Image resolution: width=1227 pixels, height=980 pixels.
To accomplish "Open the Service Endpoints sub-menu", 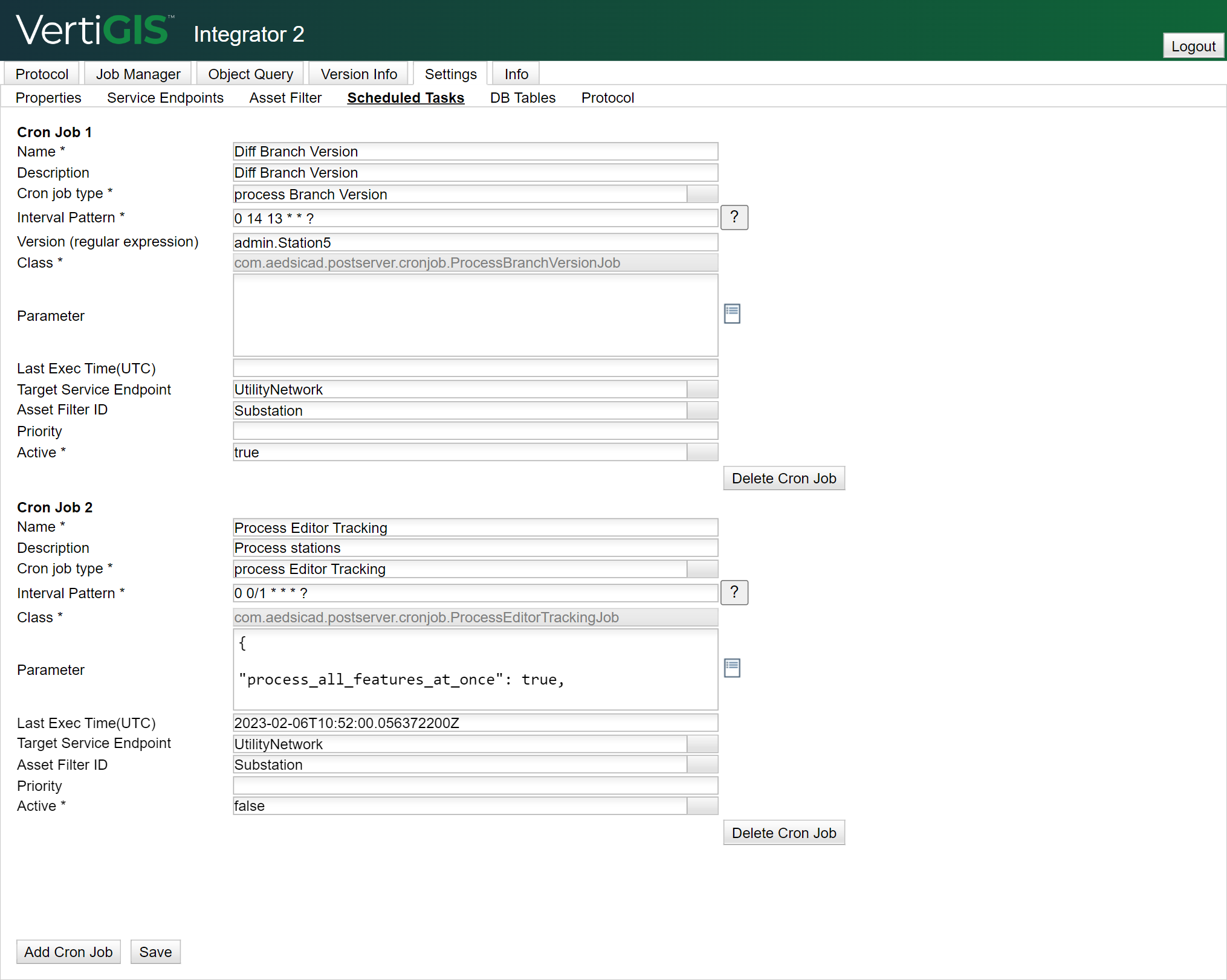I will (165, 97).
